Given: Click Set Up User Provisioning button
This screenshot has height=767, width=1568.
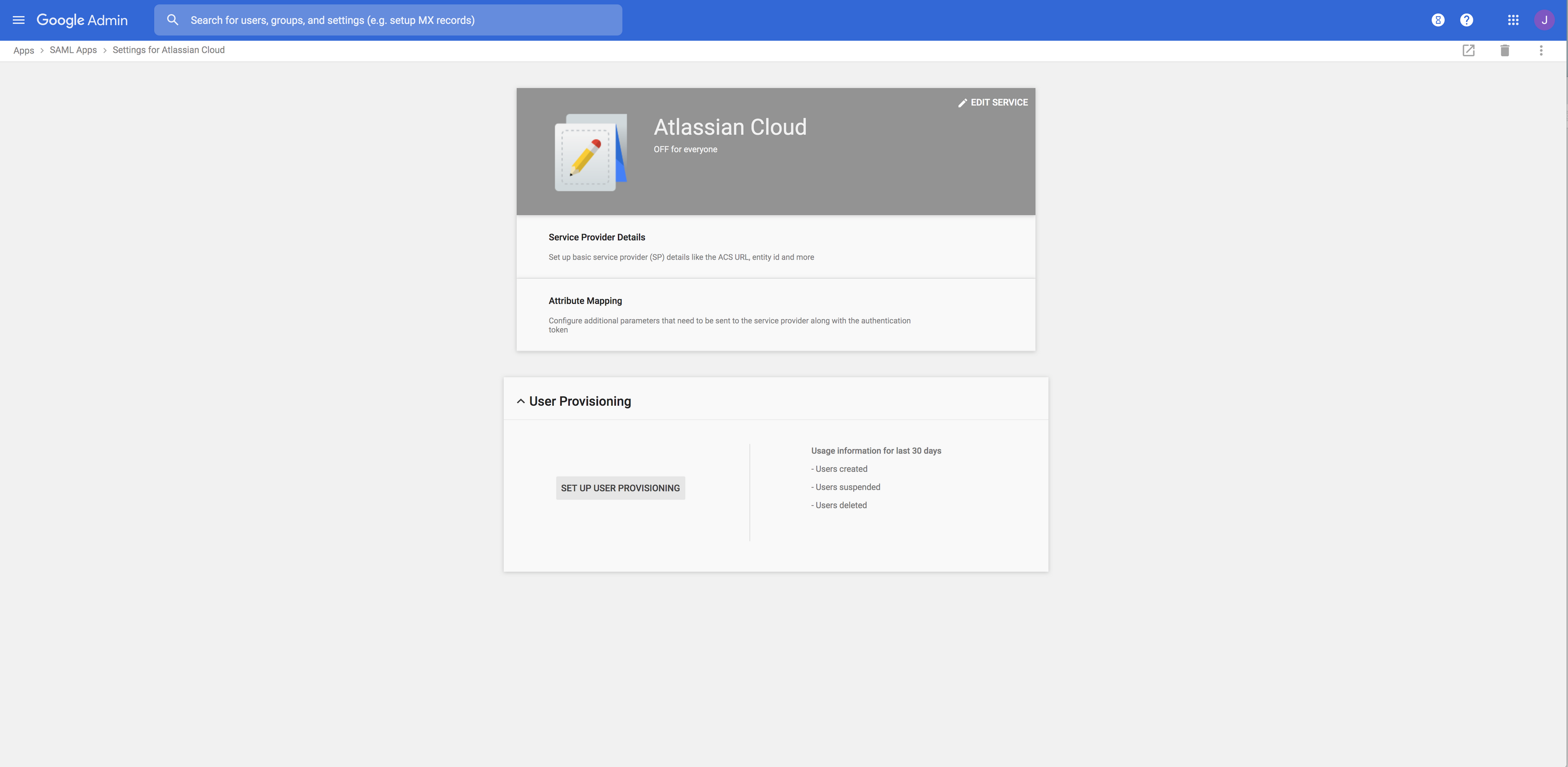Looking at the screenshot, I should (620, 488).
